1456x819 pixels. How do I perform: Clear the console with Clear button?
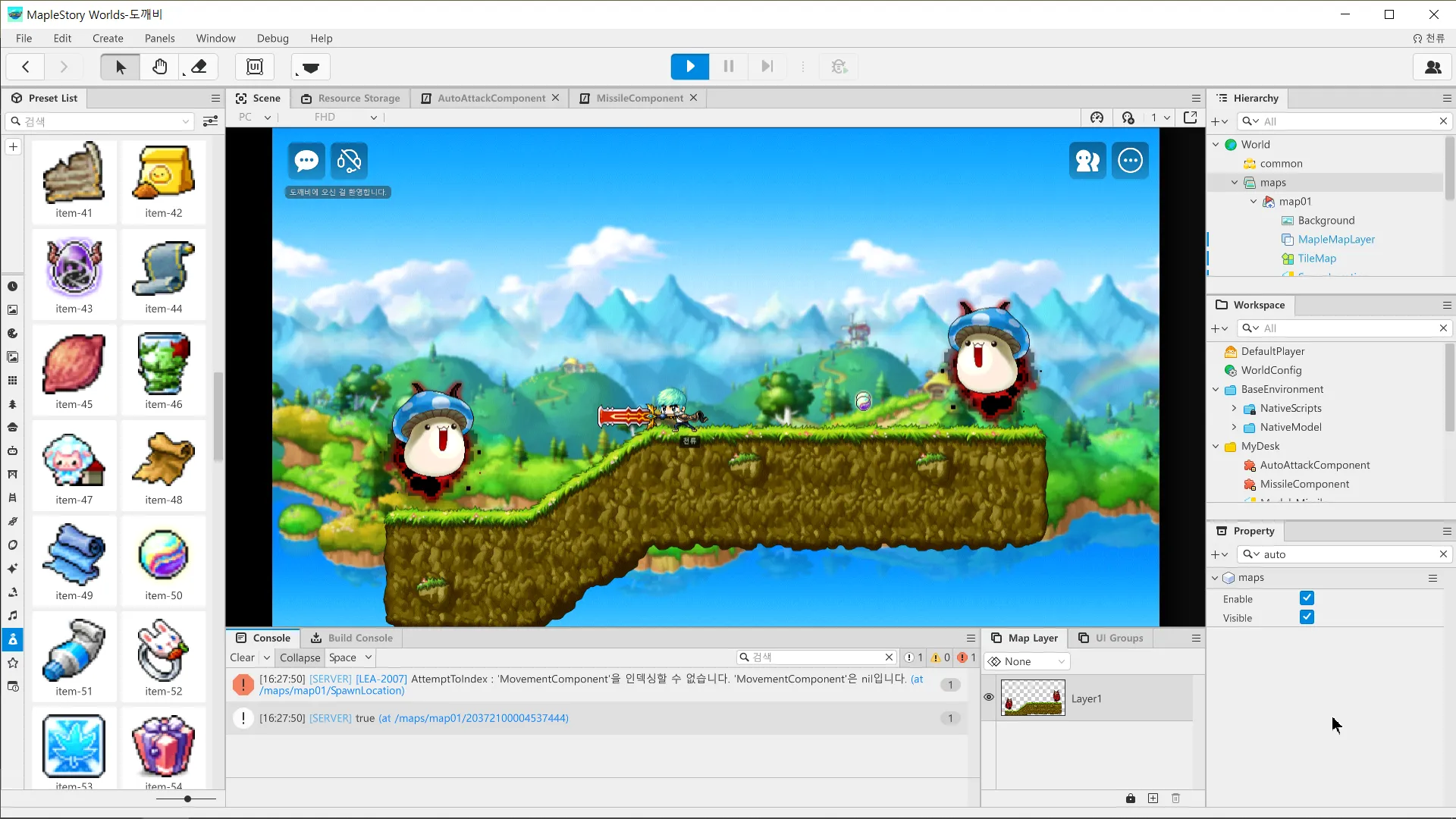243,657
